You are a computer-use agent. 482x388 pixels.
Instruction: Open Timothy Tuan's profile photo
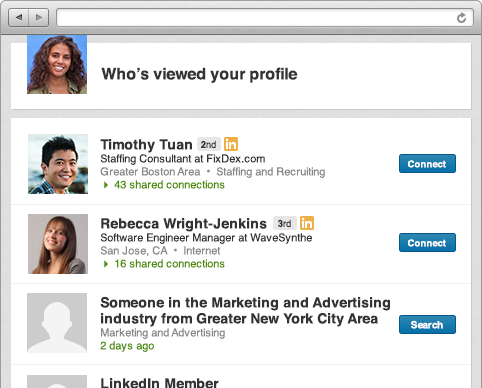[x=58, y=164]
